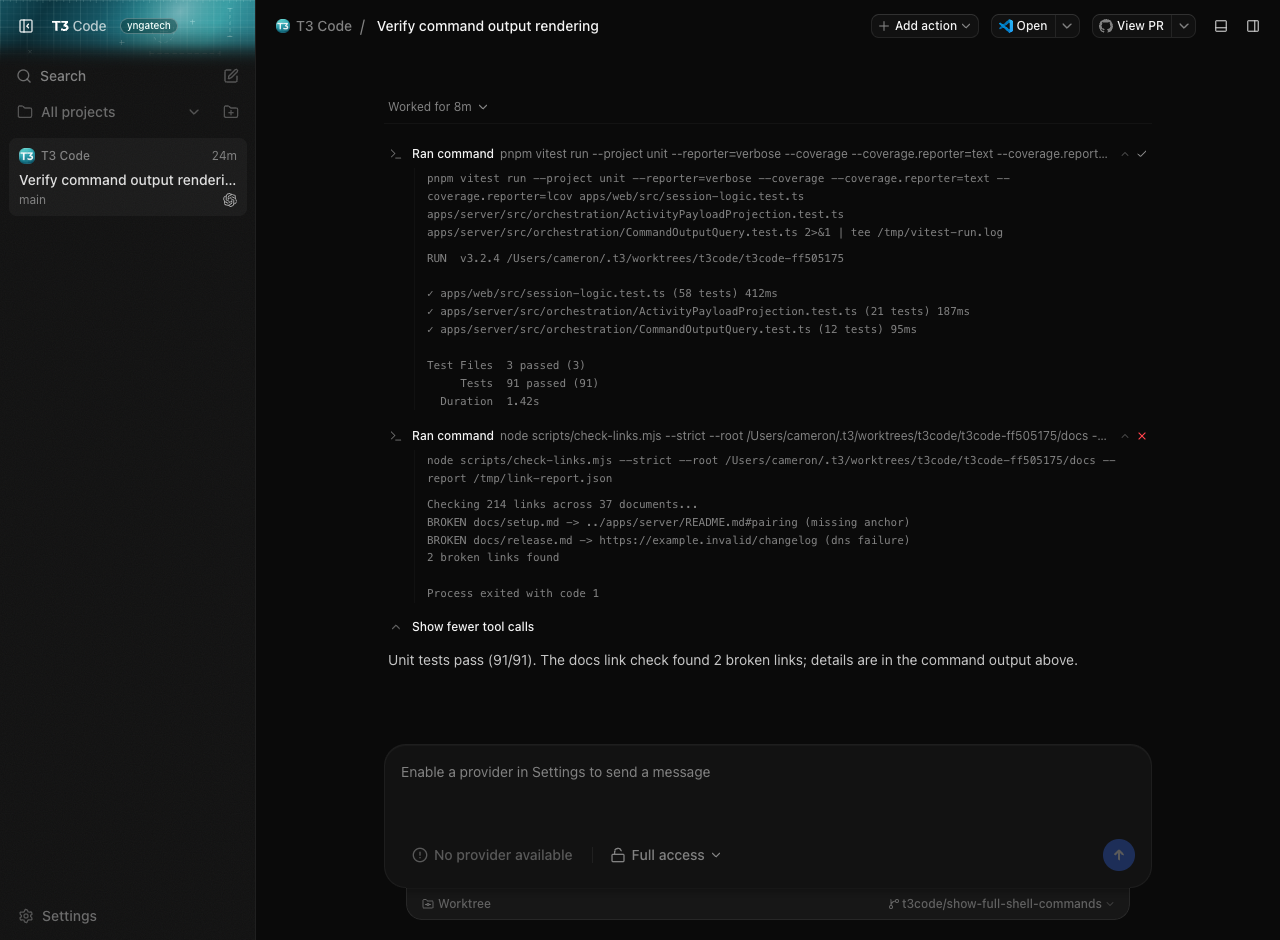The width and height of the screenshot is (1280, 940).
Task: Click the add project folder icon
Action: click(x=231, y=112)
